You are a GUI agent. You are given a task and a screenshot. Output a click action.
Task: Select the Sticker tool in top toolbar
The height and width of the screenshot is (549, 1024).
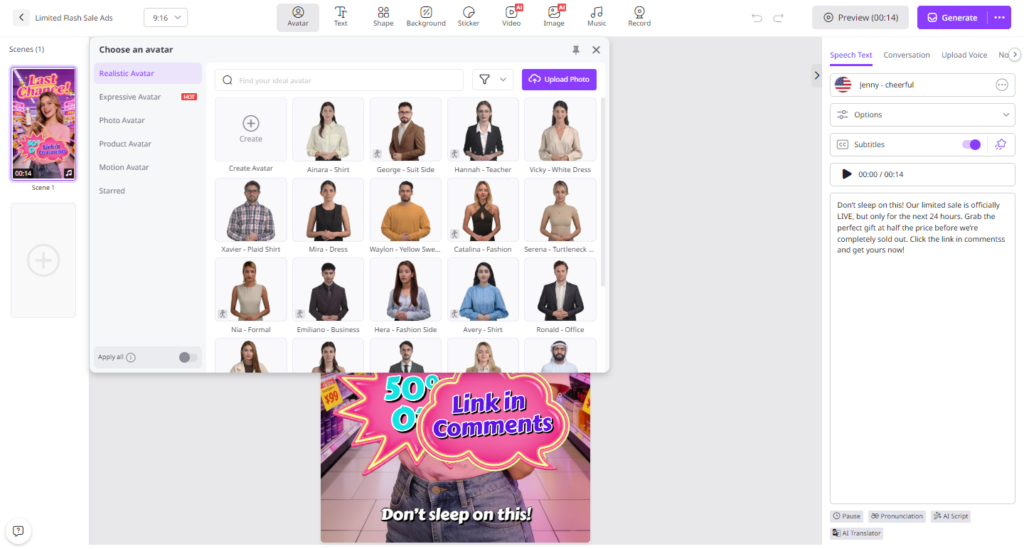pos(468,16)
